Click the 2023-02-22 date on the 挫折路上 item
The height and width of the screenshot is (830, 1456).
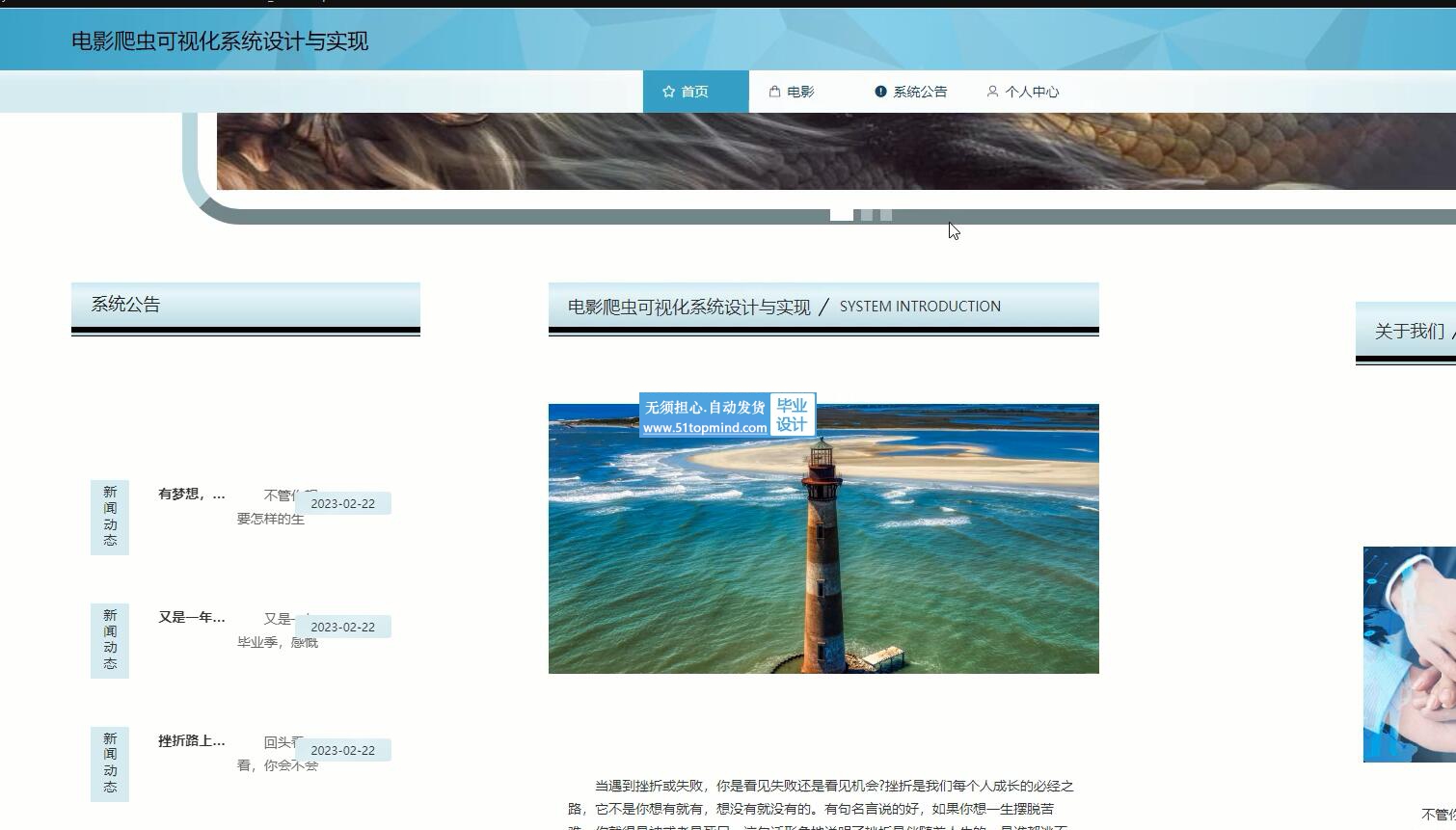tap(342, 751)
